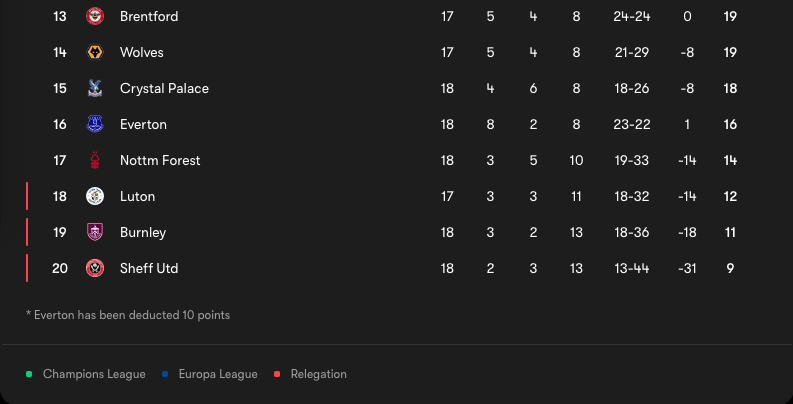
Task: Open the Everton team page
Action: [x=143, y=124]
